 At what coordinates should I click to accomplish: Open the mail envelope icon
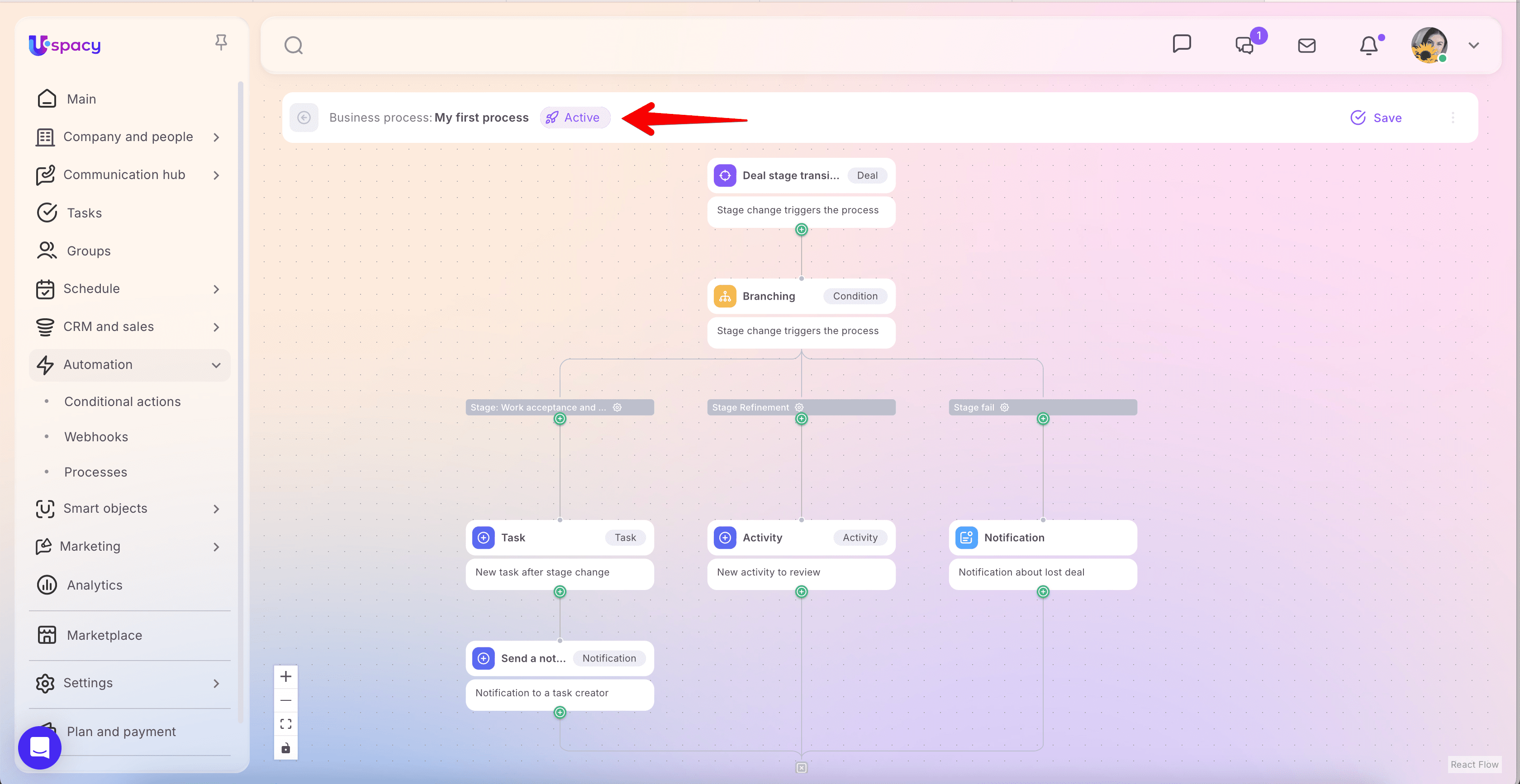[x=1306, y=45]
